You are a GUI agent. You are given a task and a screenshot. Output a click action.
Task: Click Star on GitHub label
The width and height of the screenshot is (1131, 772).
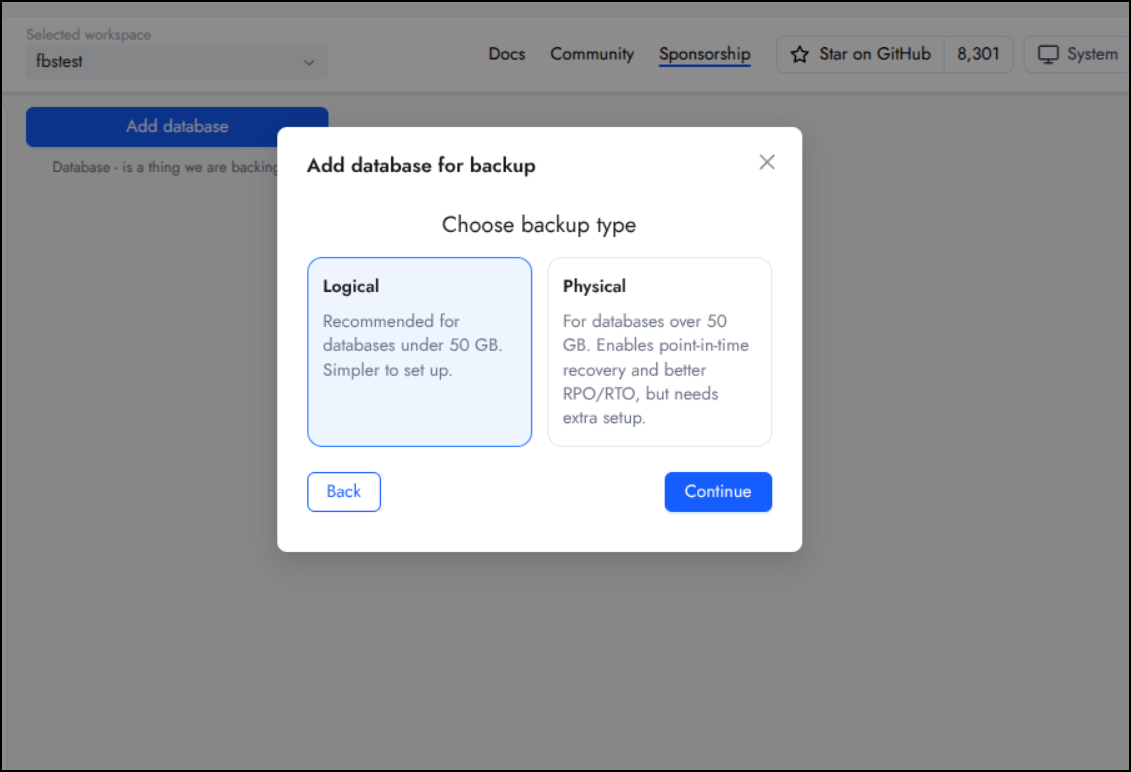point(874,54)
